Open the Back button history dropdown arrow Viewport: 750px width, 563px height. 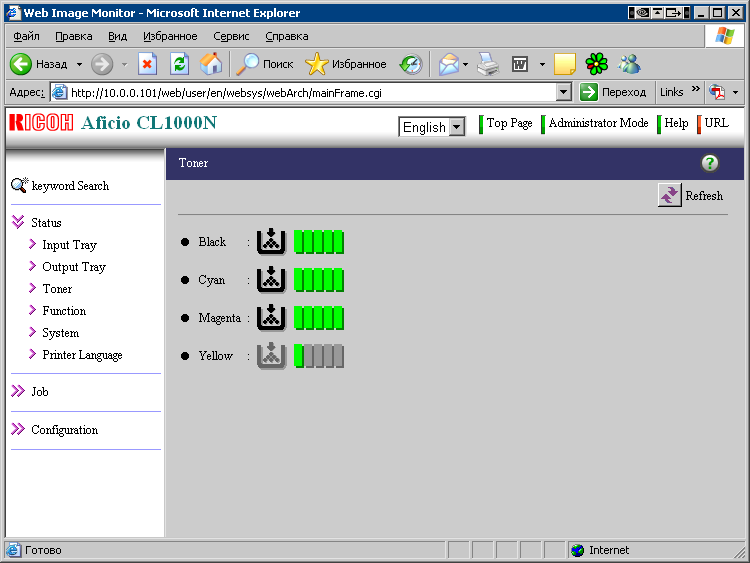point(79,64)
